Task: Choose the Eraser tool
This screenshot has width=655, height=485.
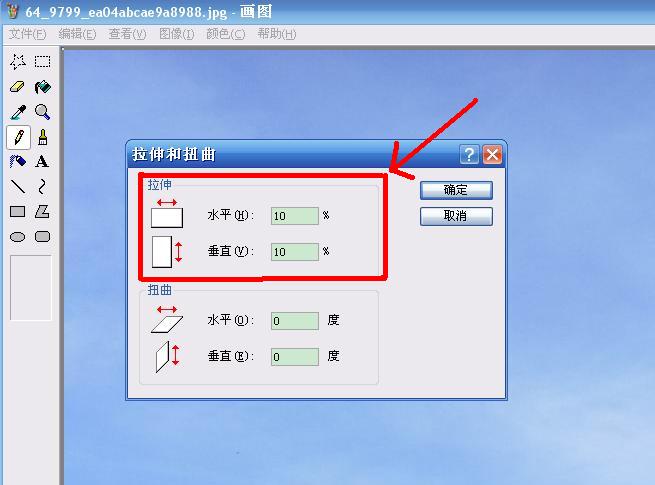Action: pos(18,87)
